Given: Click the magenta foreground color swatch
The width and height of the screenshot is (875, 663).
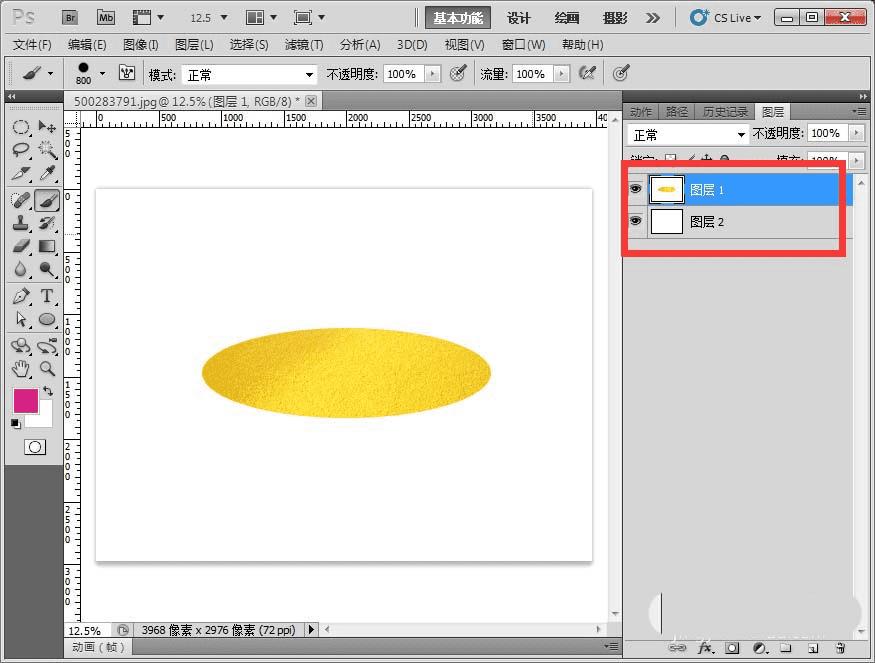Looking at the screenshot, I should [25, 400].
